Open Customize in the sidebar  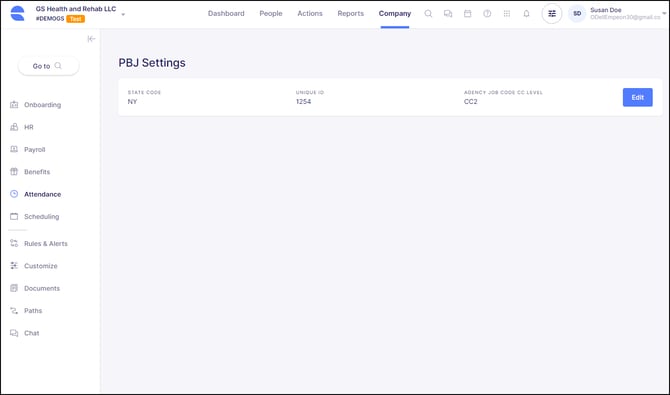point(41,266)
